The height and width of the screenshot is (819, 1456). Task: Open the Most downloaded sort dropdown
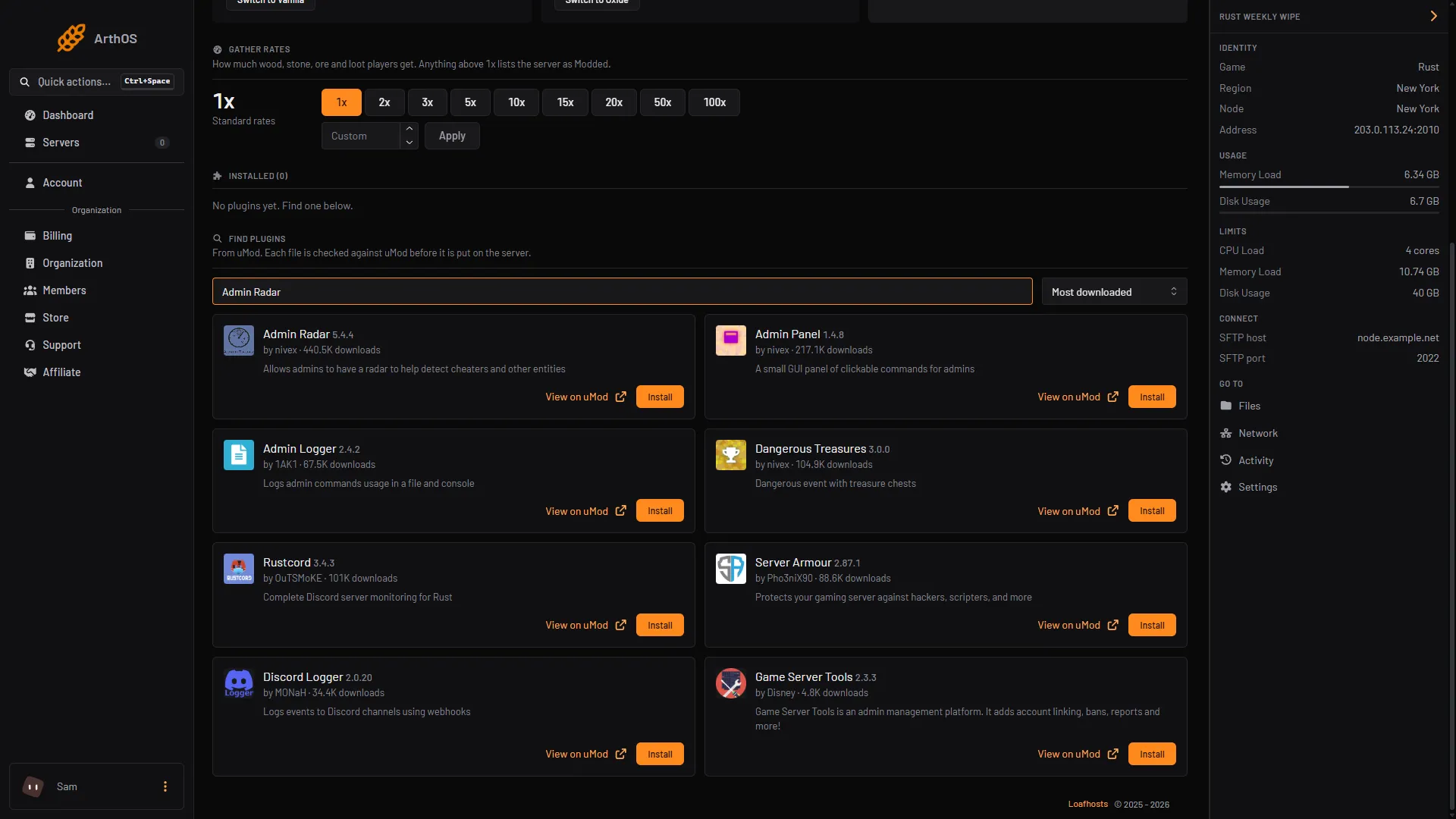point(1114,292)
